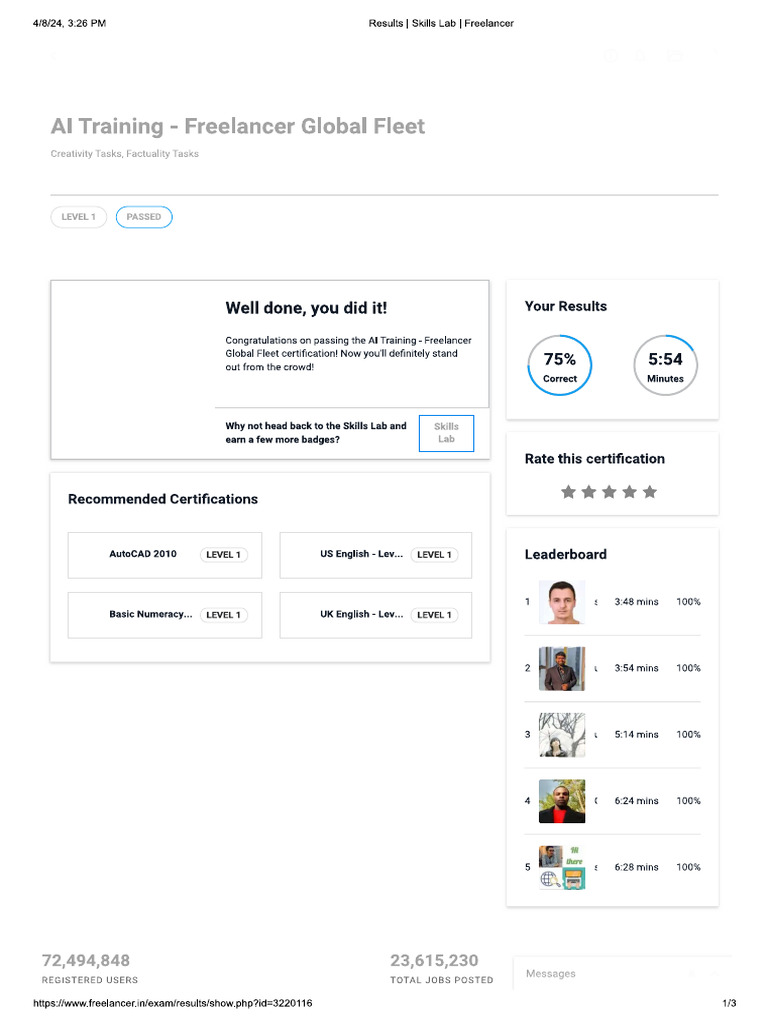Rate the certification one star
This screenshot has width=768, height=1024.
coord(568,492)
